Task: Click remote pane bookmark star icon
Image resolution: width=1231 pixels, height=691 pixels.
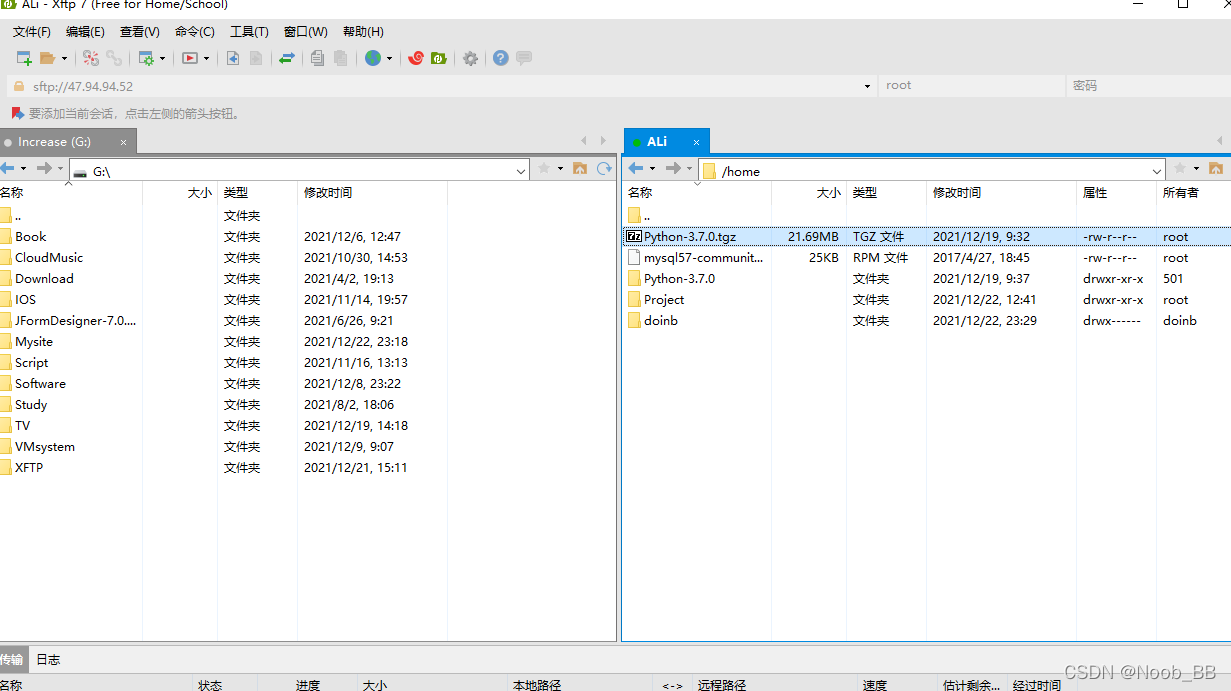Action: (1180, 169)
